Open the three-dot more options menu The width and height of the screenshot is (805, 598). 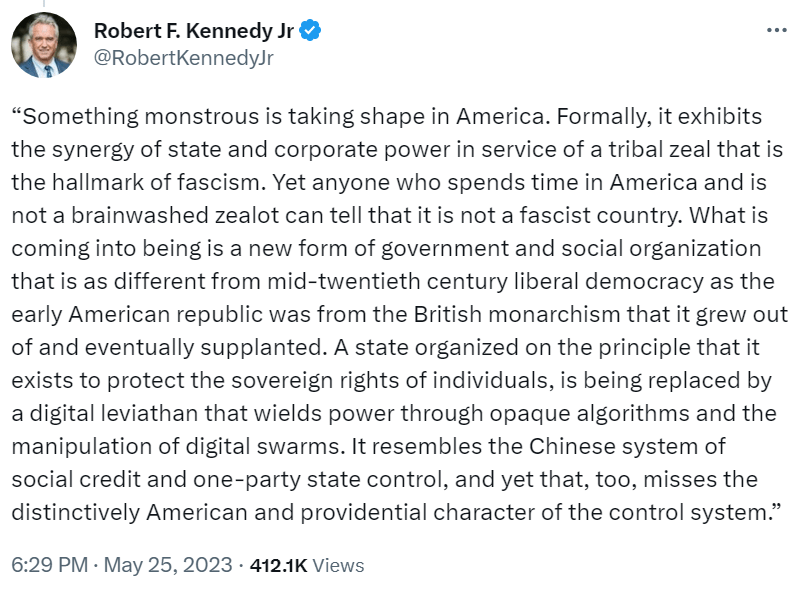[x=776, y=31]
